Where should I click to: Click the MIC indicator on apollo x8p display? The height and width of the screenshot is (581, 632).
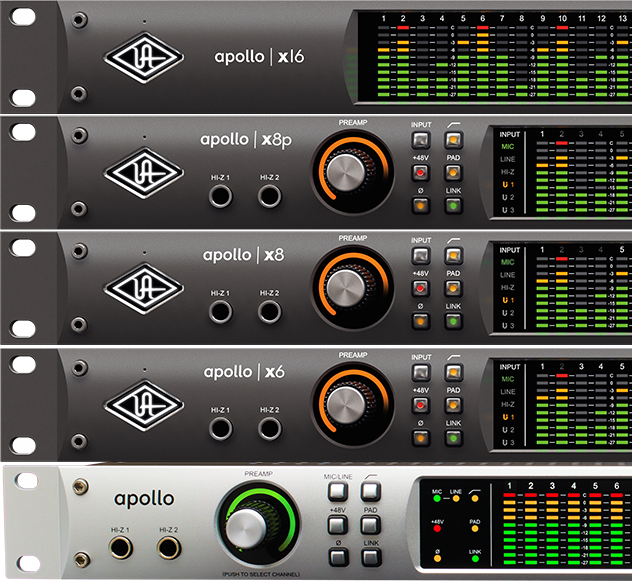click(507, 147)
